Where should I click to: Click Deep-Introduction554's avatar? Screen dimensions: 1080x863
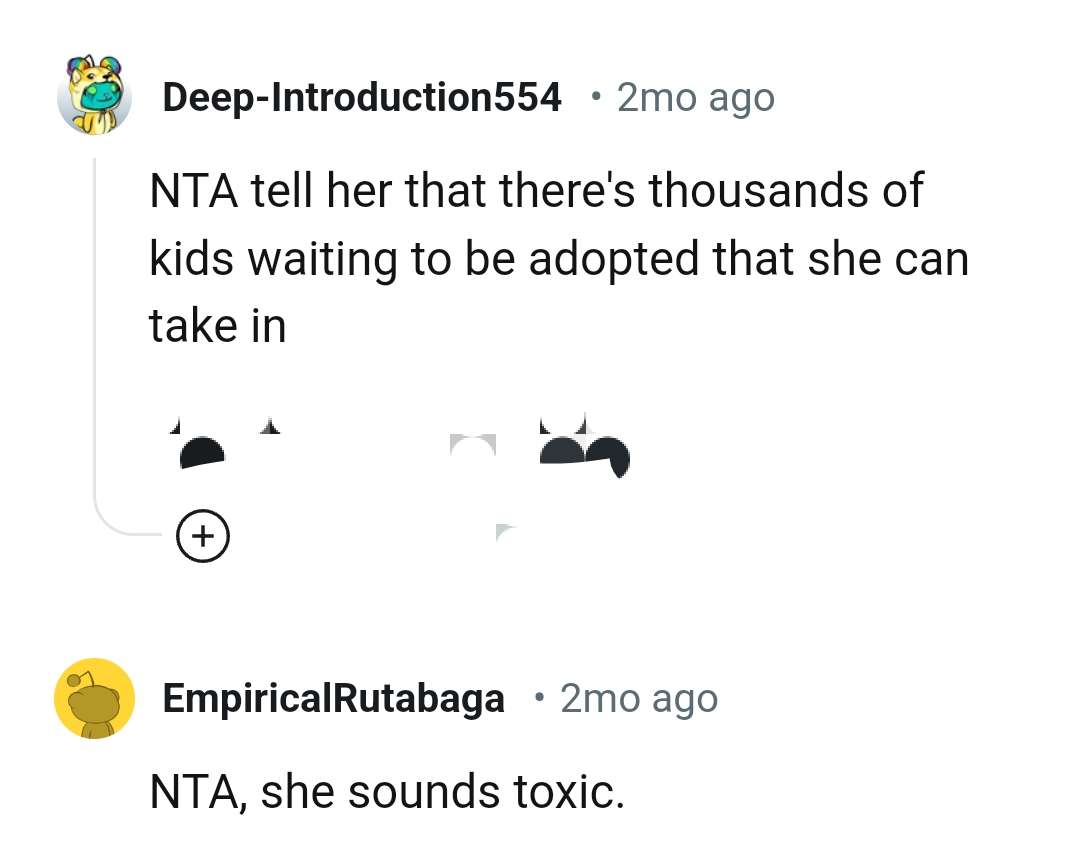pos(95,97)
